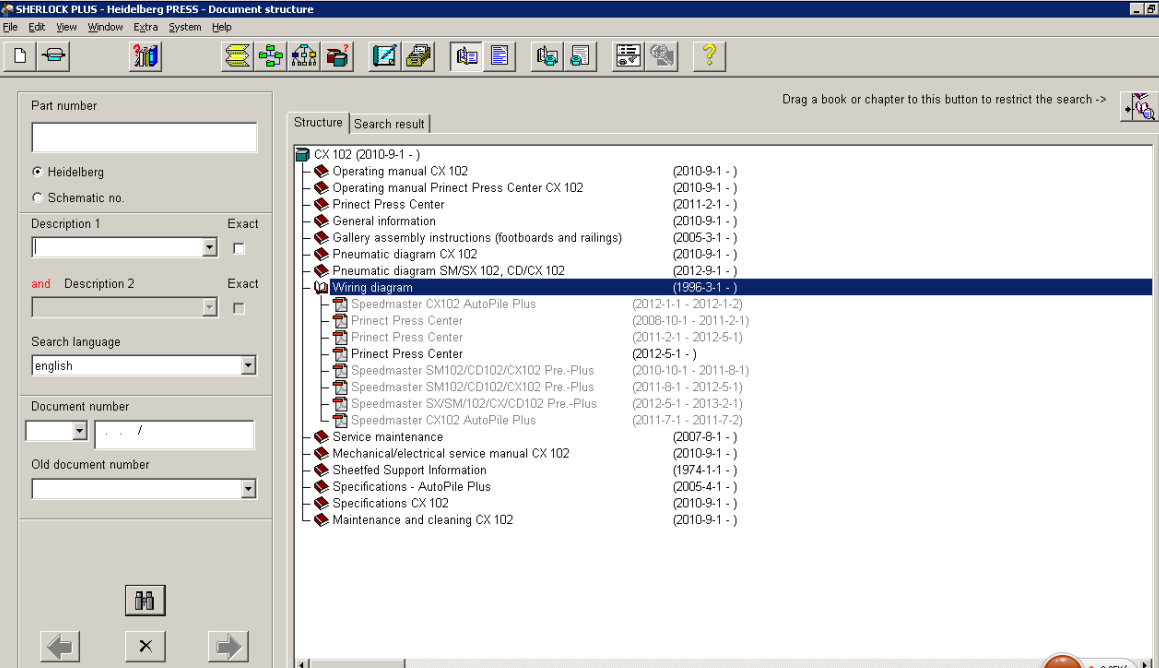Click the open book icon beside Wiring diagram
The width and height of the screenshot is (1159, 668).
pos(321,287)
